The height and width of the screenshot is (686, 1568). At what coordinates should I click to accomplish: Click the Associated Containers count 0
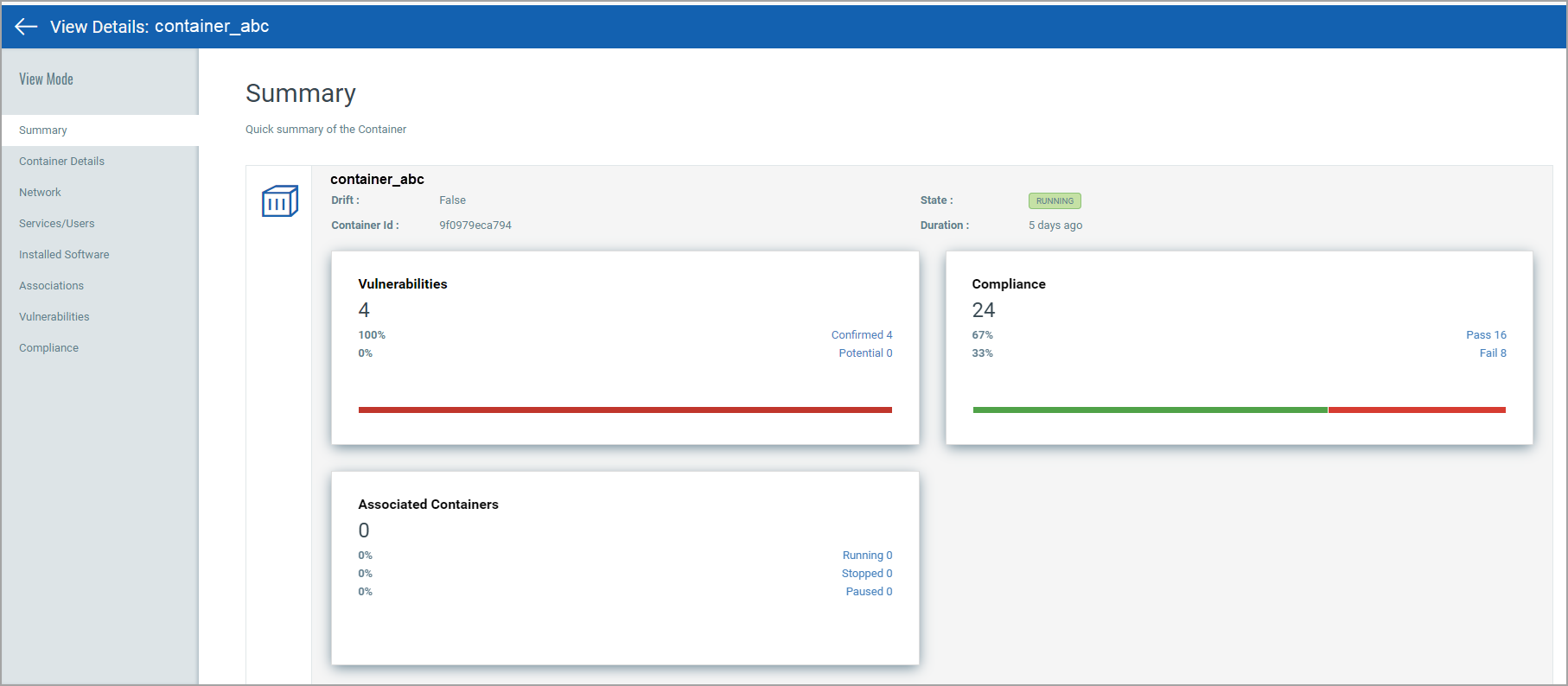click(364, 530)
